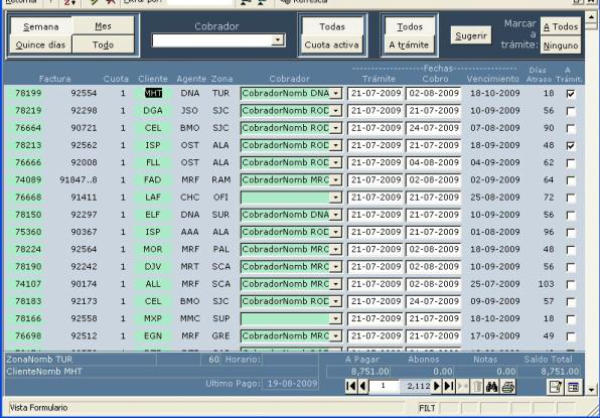Open Cobrador dropdown for factura 78166

click(x=336, y=318)
